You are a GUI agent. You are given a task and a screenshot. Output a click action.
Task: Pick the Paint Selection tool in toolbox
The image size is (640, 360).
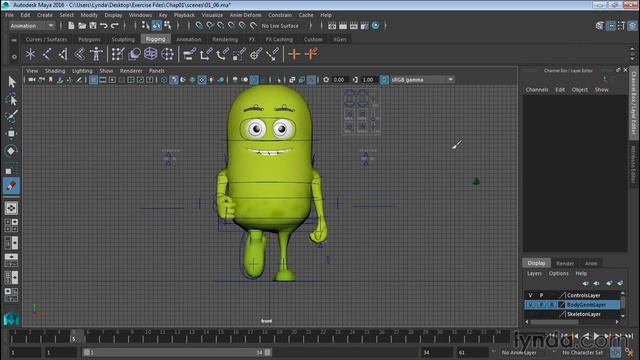tap(11, 116)
